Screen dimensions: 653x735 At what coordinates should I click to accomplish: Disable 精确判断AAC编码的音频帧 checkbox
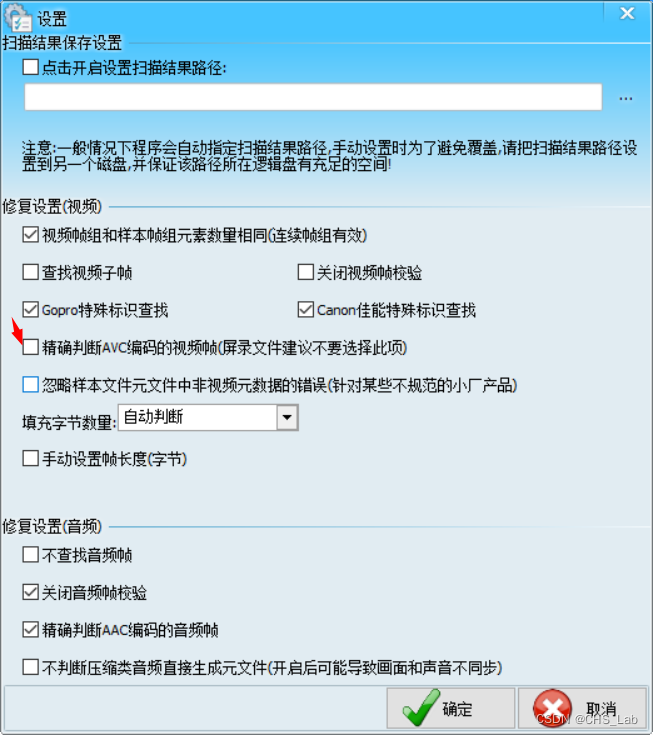click(x=30, y=630)
